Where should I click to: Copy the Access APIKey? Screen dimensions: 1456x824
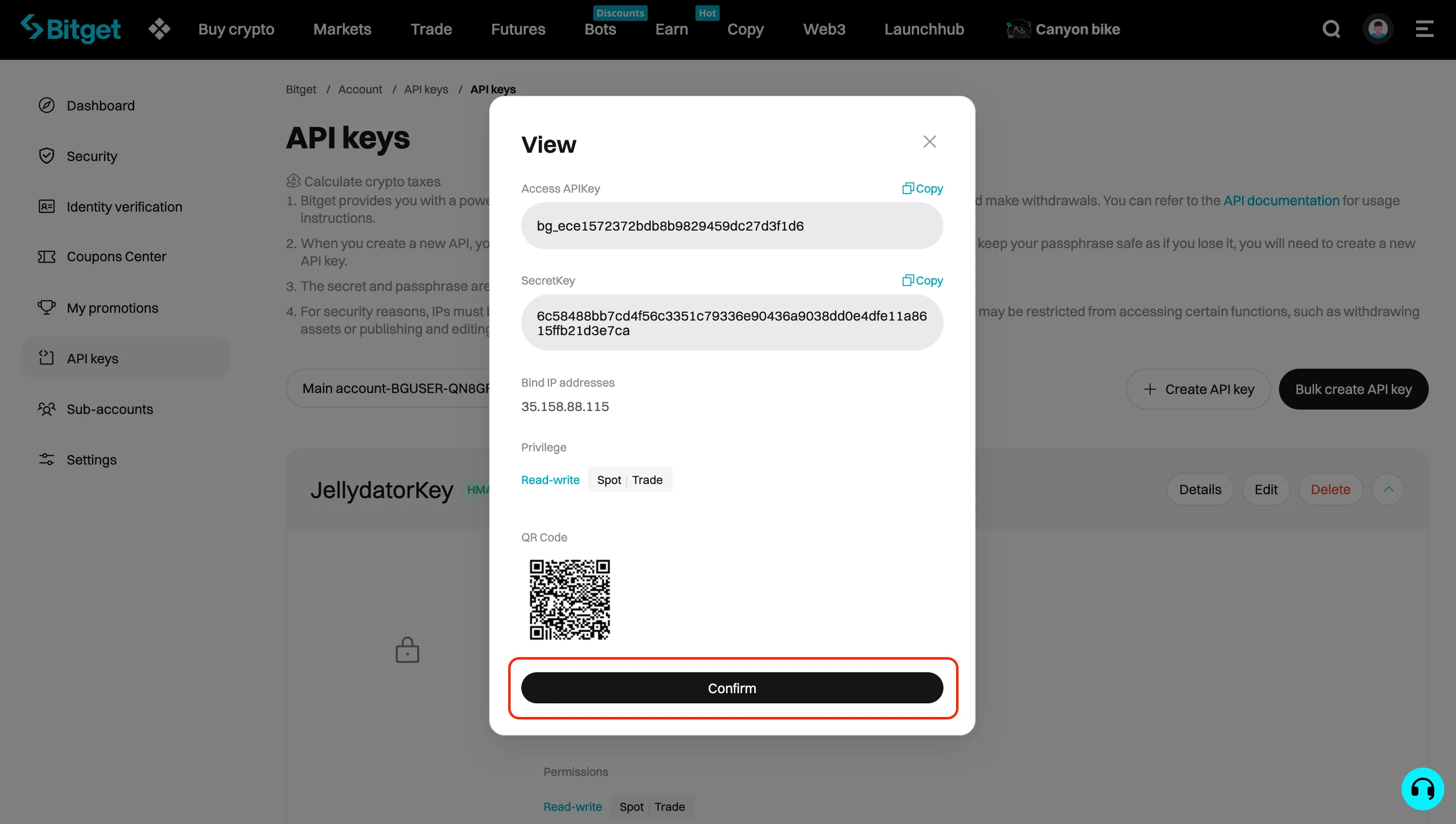coord(922,188)
